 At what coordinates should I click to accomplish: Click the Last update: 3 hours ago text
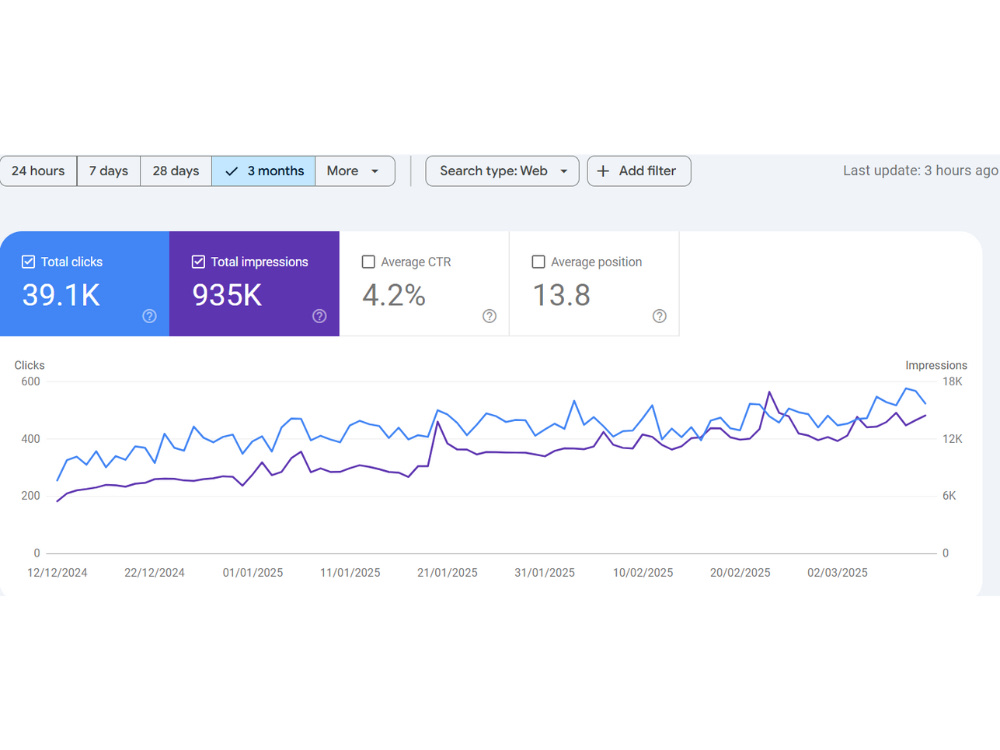(920, 170)
